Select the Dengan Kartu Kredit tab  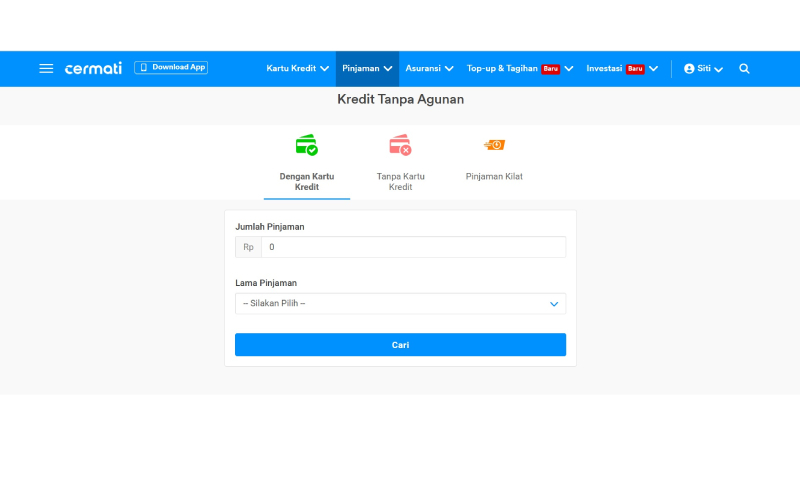click(x=307, y=181)
